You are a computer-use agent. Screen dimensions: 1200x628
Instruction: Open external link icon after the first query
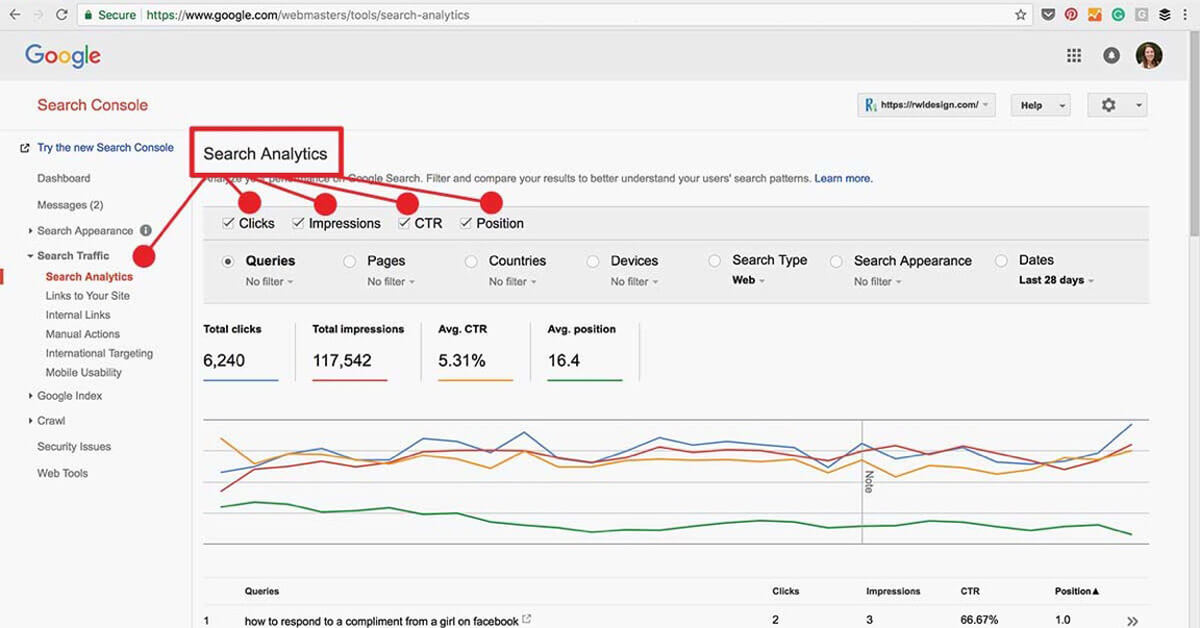527,620
